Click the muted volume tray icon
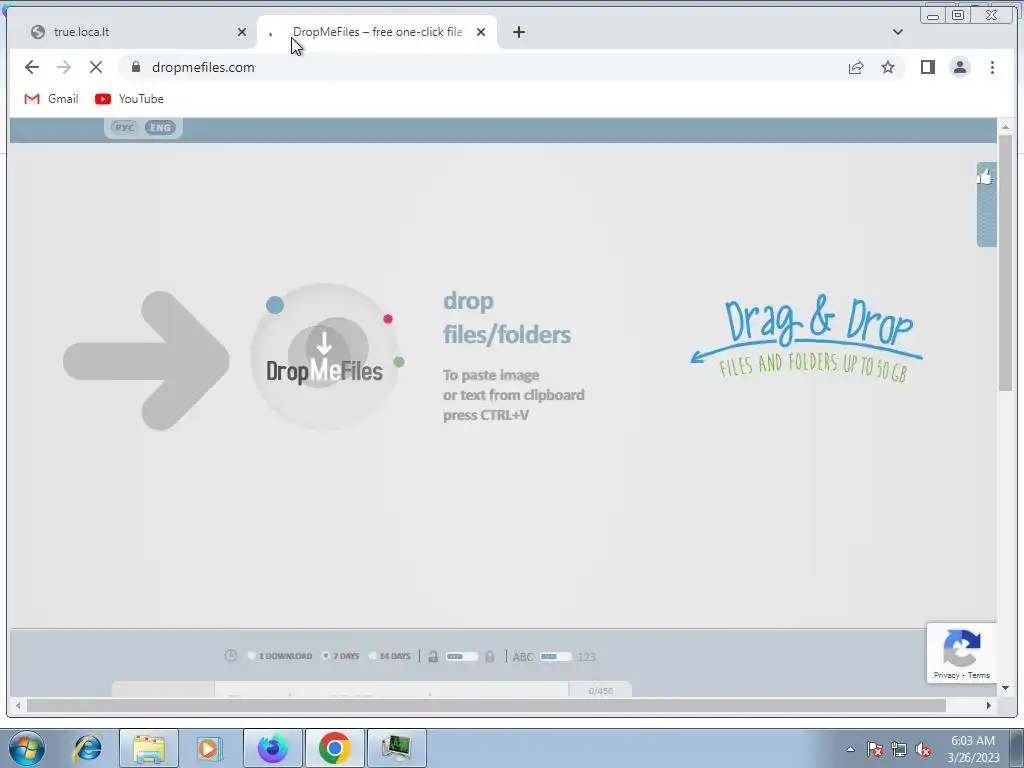The height and width of the screenshot is (768, 1024). click(x=923, y=749)
